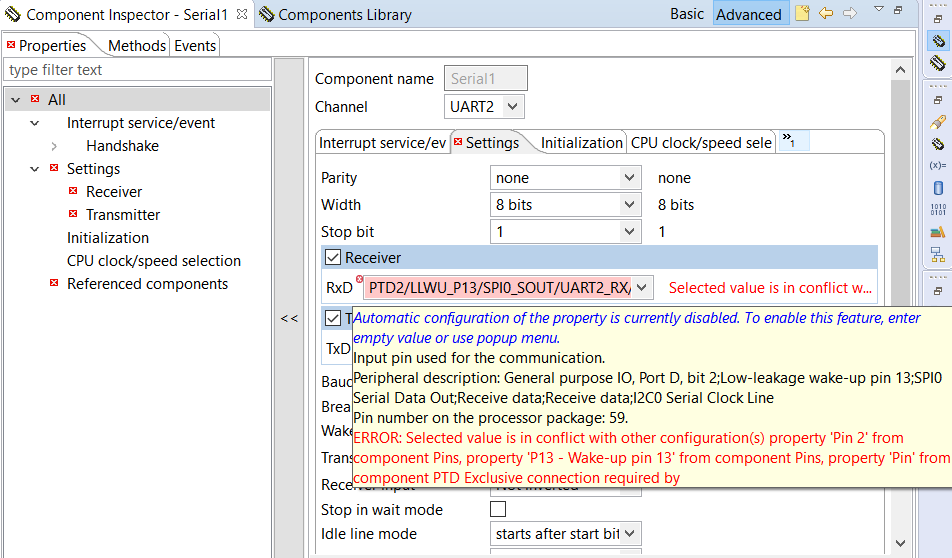This screenshot has height=558, width=952.
Task: Select Referenced components in the tree
Action: coord(147,284)
